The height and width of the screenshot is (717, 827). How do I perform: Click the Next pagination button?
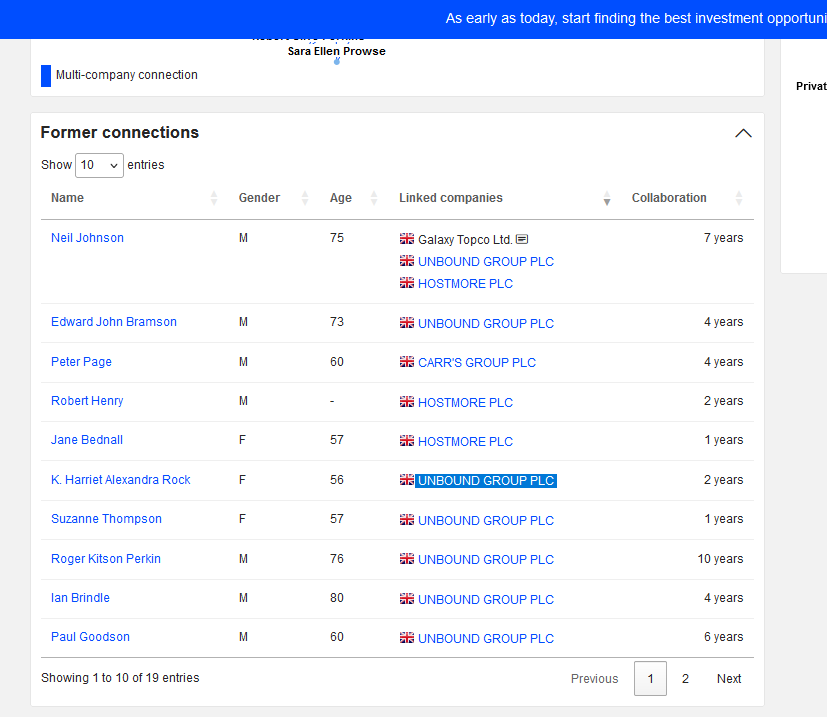coord(729,678)
